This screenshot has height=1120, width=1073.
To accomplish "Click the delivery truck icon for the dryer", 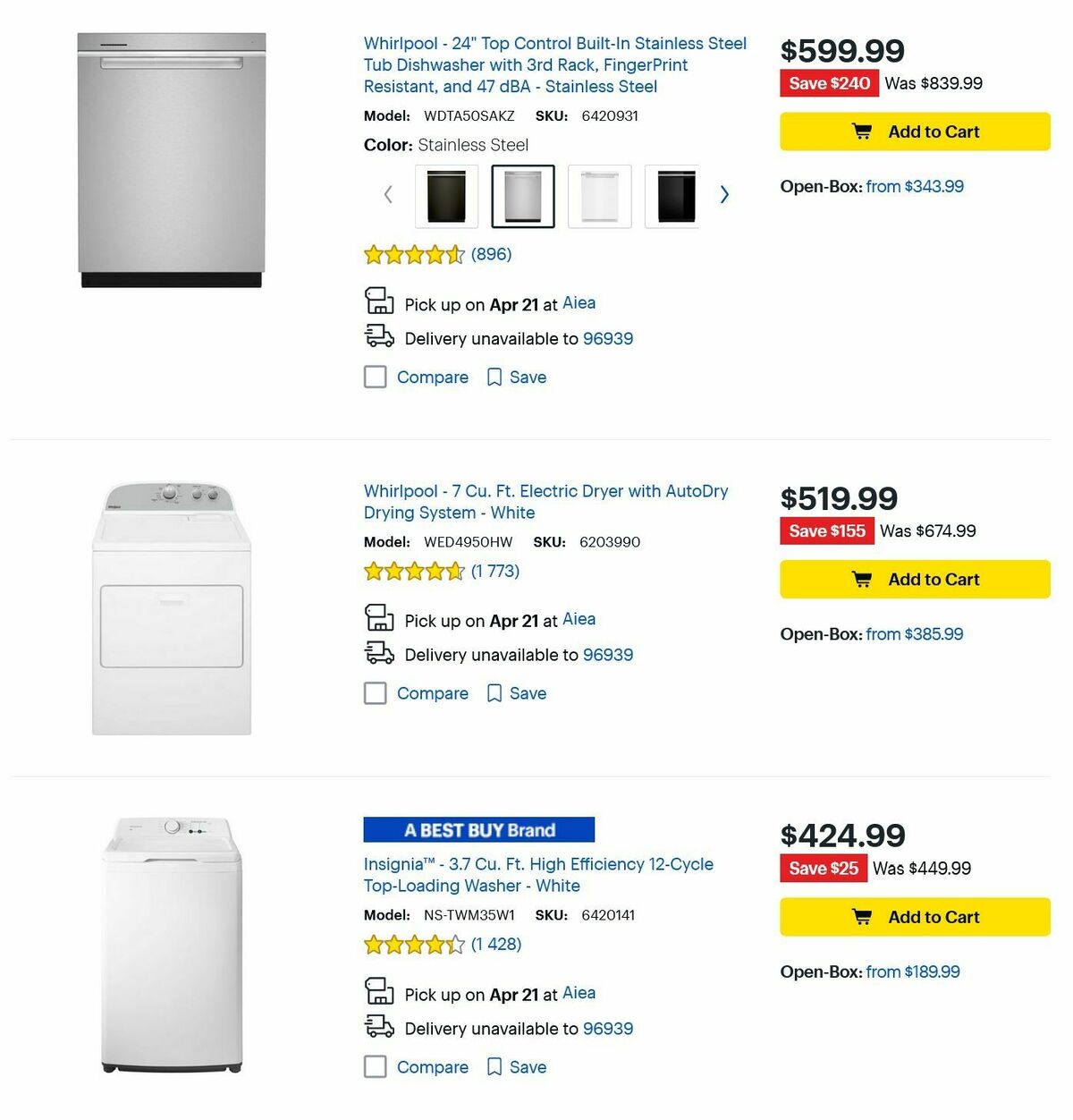I will (379, 654).
